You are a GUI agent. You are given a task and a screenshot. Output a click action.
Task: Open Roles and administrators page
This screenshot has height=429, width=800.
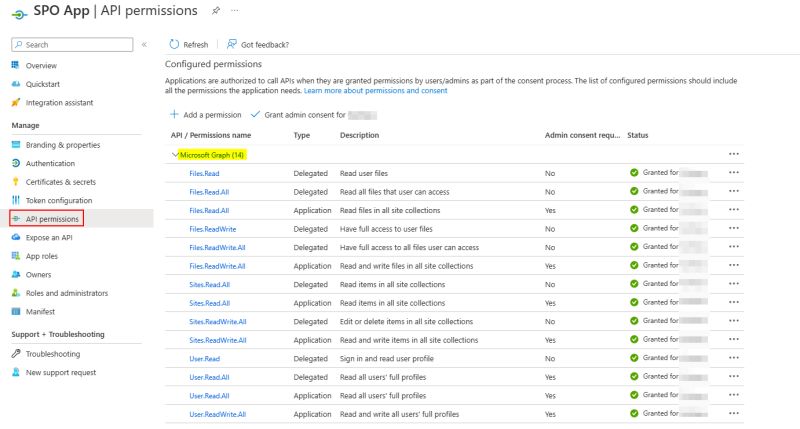pyautogui.click(x=67, y=293)
